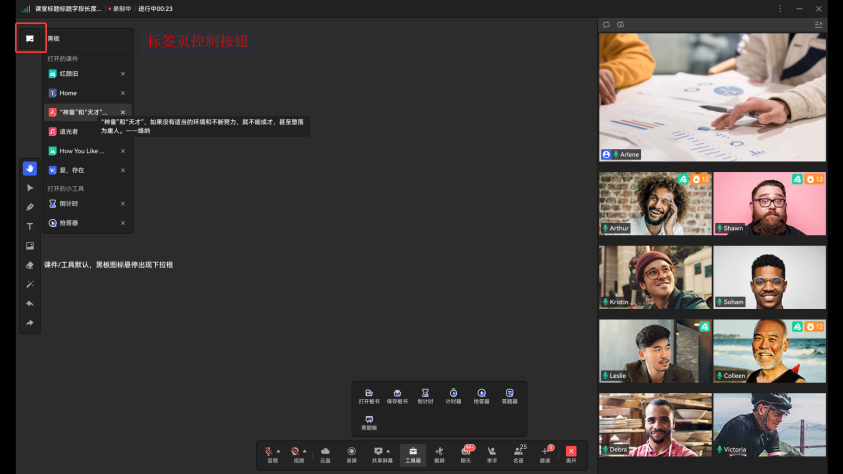This screenshot has width=843, height=474.
Task: Click the second bubble icon above videos
Action: click(620, 25)
